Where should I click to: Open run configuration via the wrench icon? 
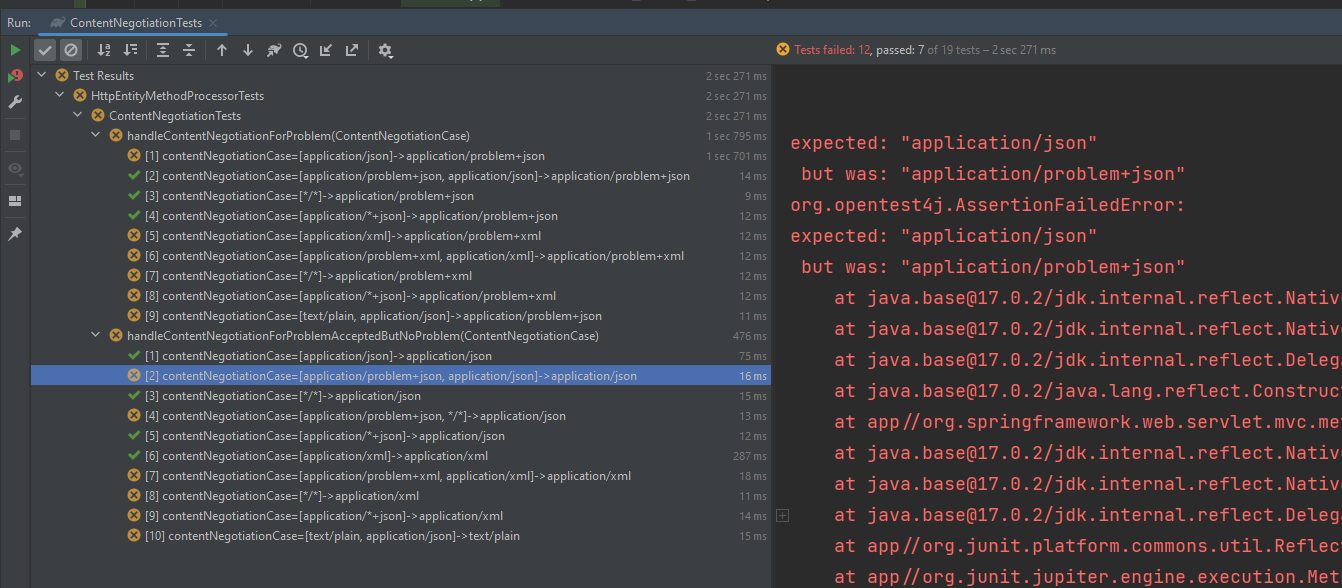(15, 102)
